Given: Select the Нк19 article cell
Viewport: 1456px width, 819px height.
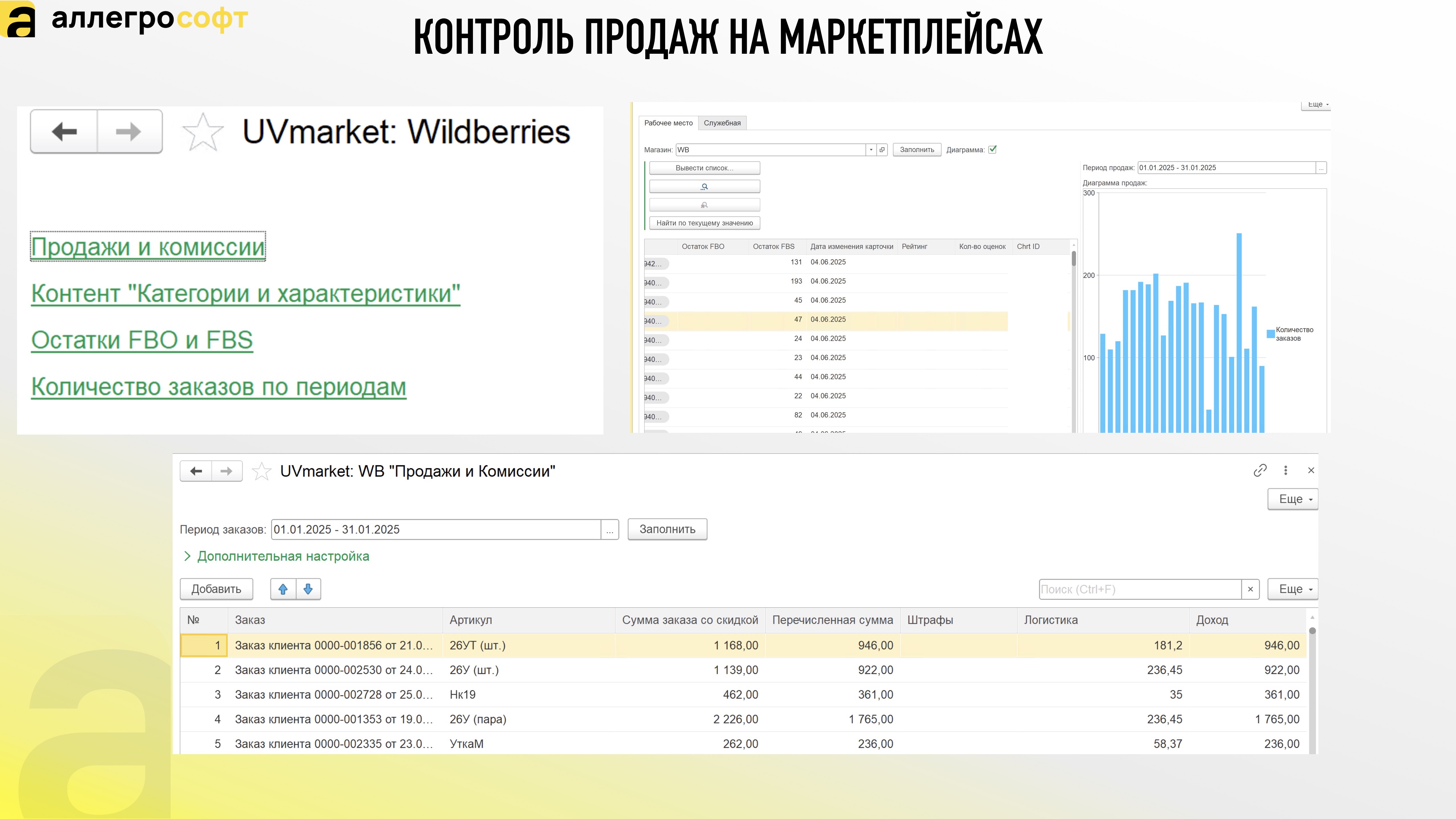Looking at the screenshot, I should pos(529,695).
